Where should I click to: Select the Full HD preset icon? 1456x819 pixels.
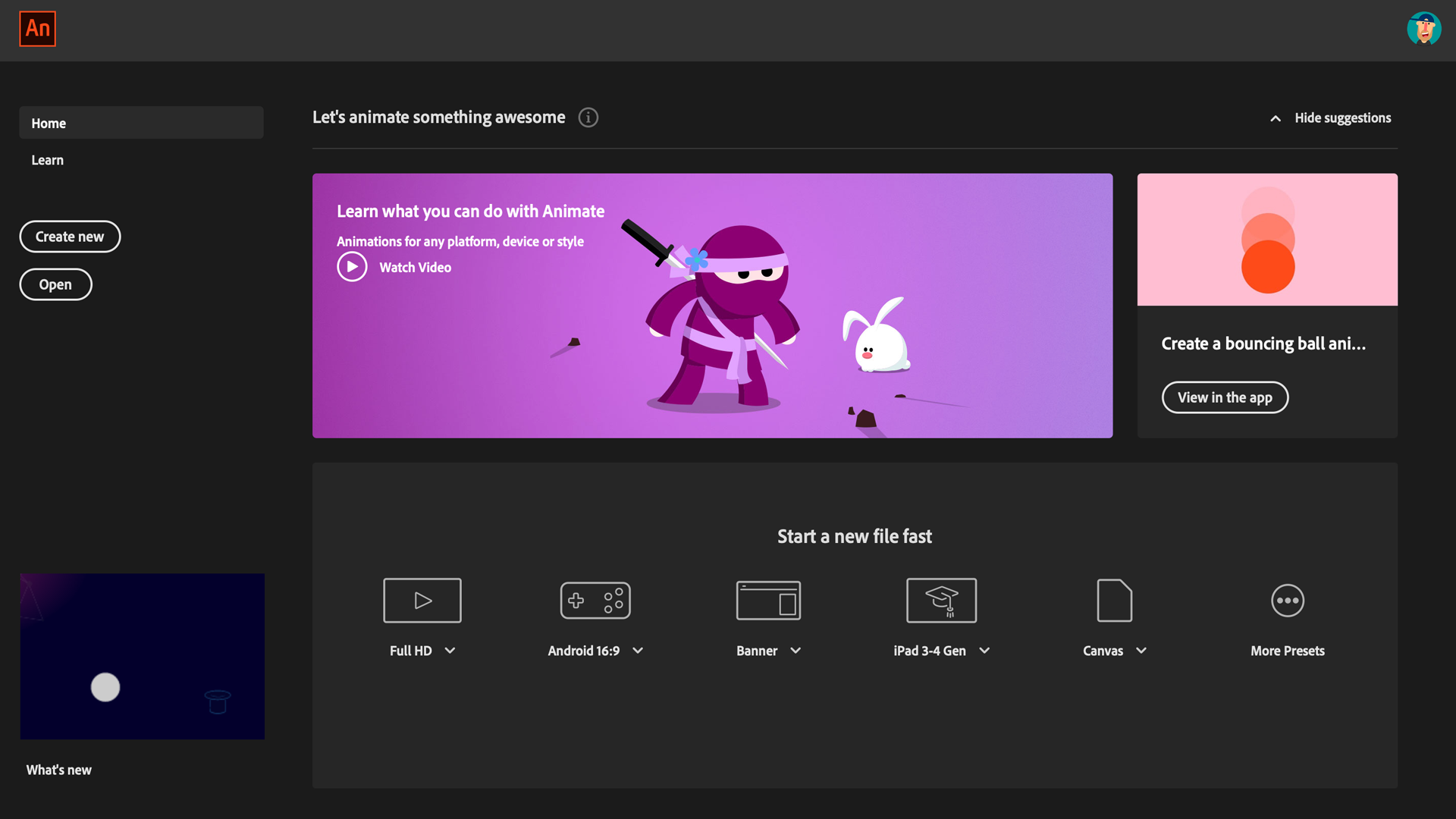(x=422, y=601)
